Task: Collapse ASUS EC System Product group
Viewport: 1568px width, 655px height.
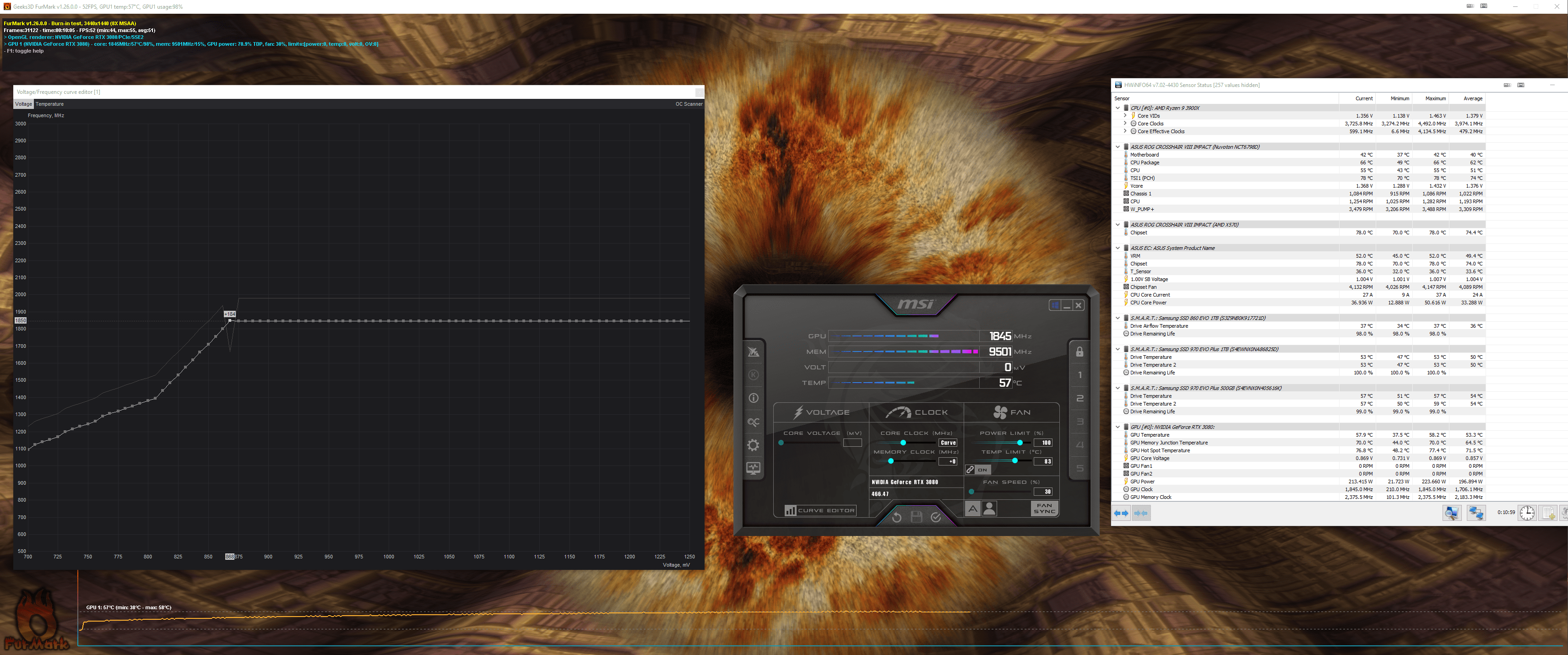Action: click(1118, 248)
